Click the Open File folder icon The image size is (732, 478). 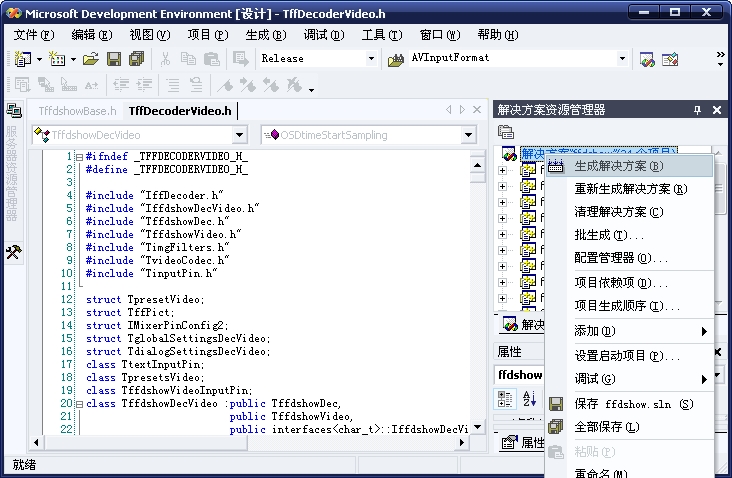tap(91, 59)
